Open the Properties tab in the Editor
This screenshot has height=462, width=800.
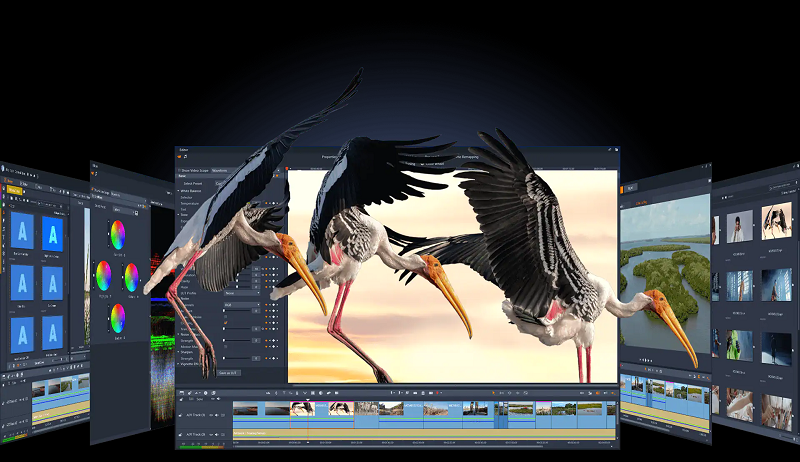[332, 157]
